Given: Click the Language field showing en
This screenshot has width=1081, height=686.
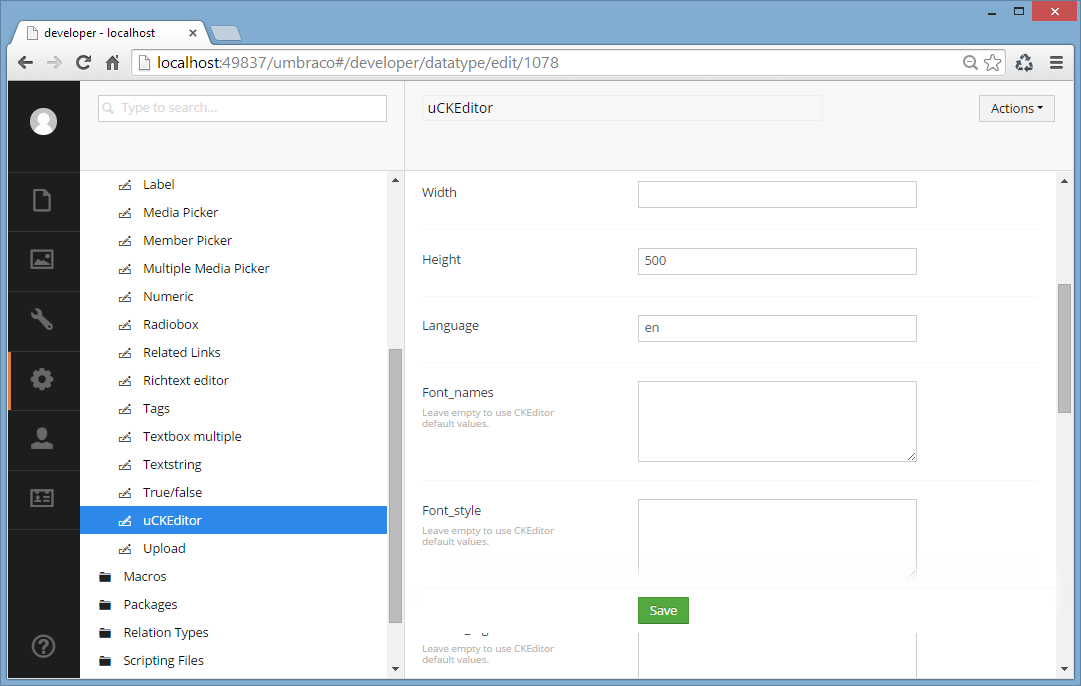Looking at the screenshot, I should [x=777, y=328].
